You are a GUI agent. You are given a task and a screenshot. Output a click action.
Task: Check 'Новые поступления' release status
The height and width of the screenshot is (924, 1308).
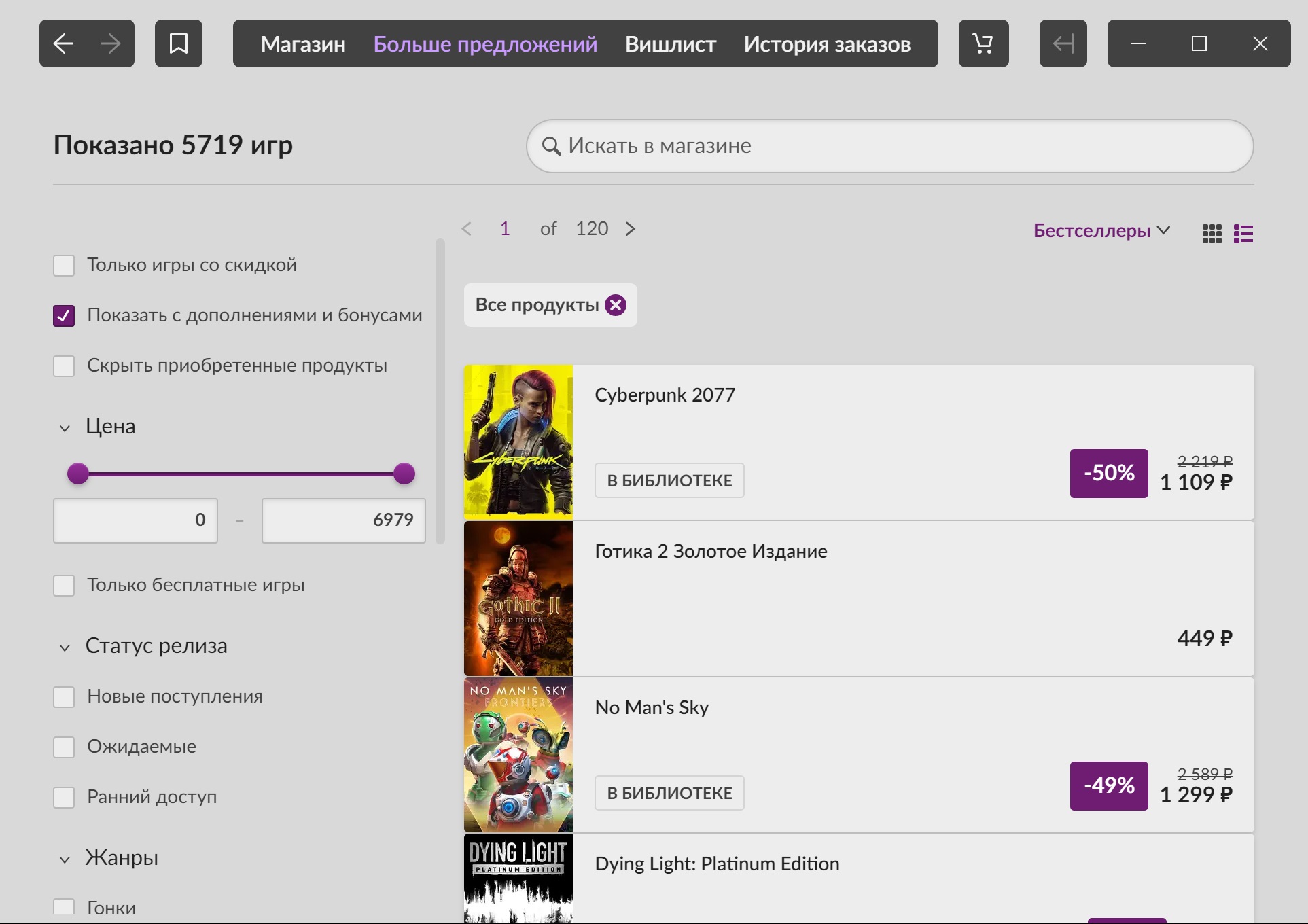[64, 697]
